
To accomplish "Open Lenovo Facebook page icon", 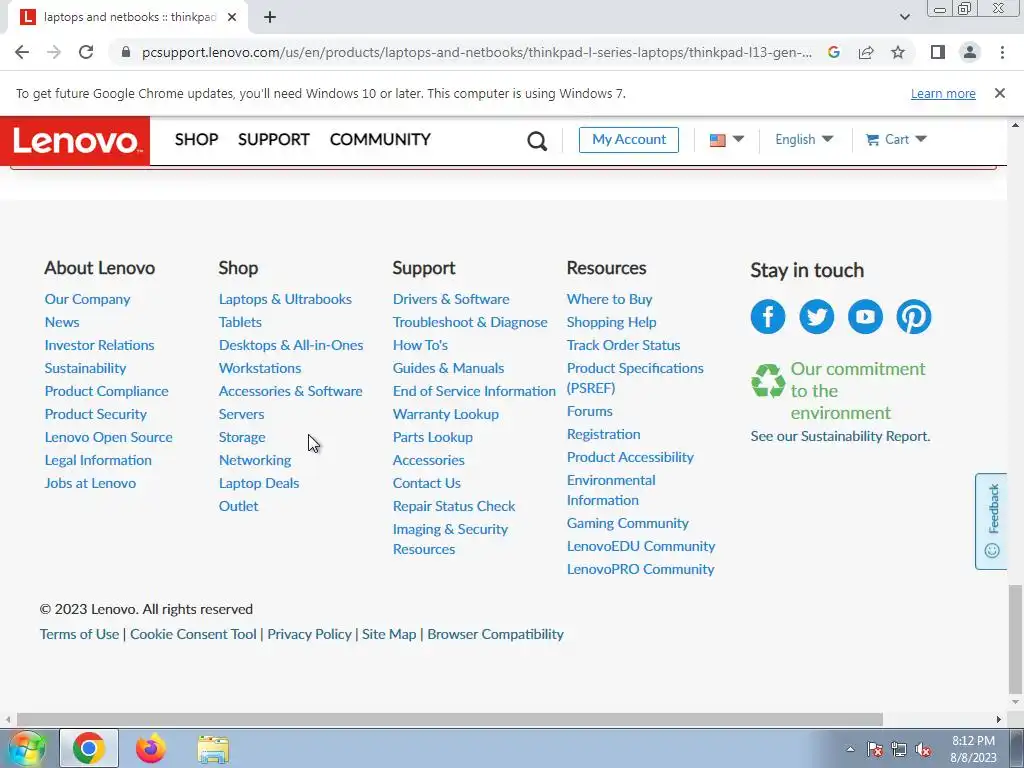I will (767, 317).
